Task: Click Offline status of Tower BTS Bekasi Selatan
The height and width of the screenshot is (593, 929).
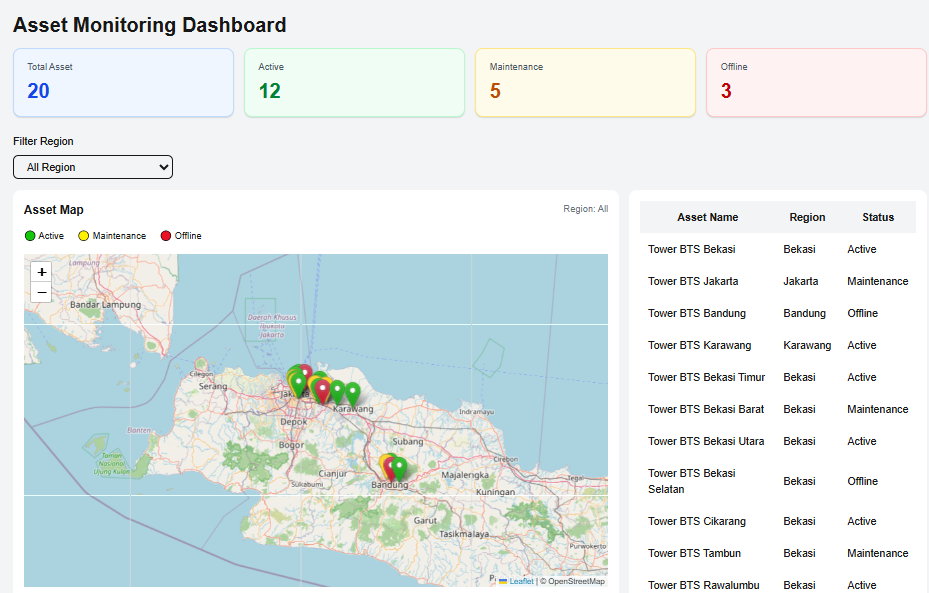Action: (863, 481)
